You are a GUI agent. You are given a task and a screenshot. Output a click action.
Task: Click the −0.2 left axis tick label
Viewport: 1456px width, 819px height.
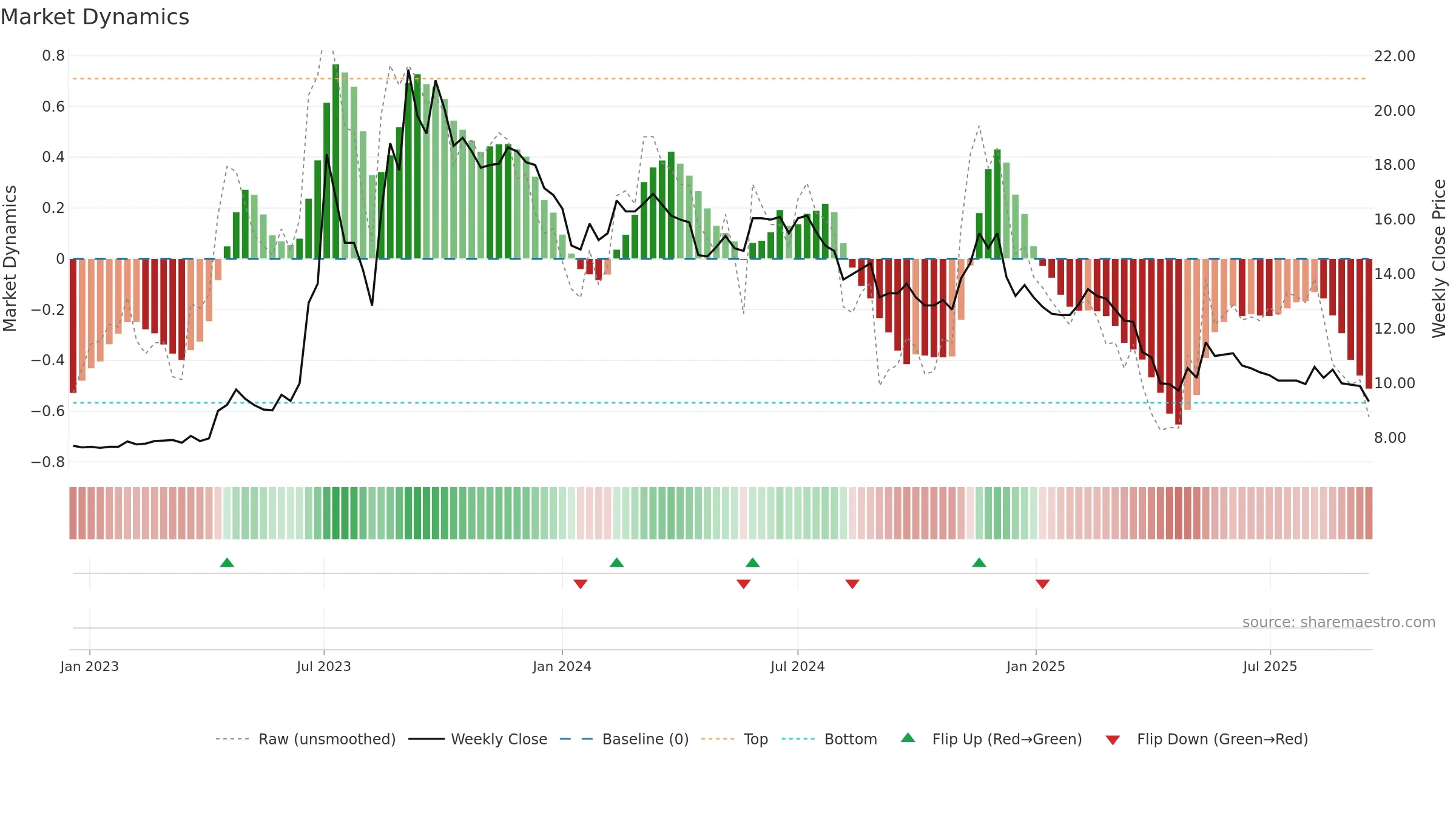pos(48,309)
